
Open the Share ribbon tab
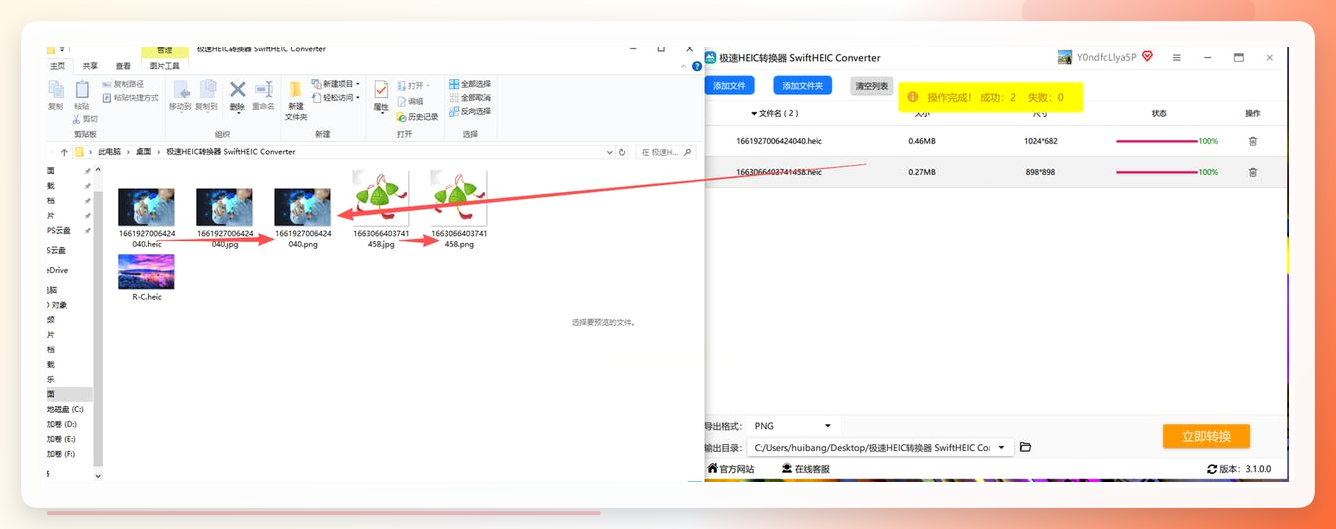point(90,66)
